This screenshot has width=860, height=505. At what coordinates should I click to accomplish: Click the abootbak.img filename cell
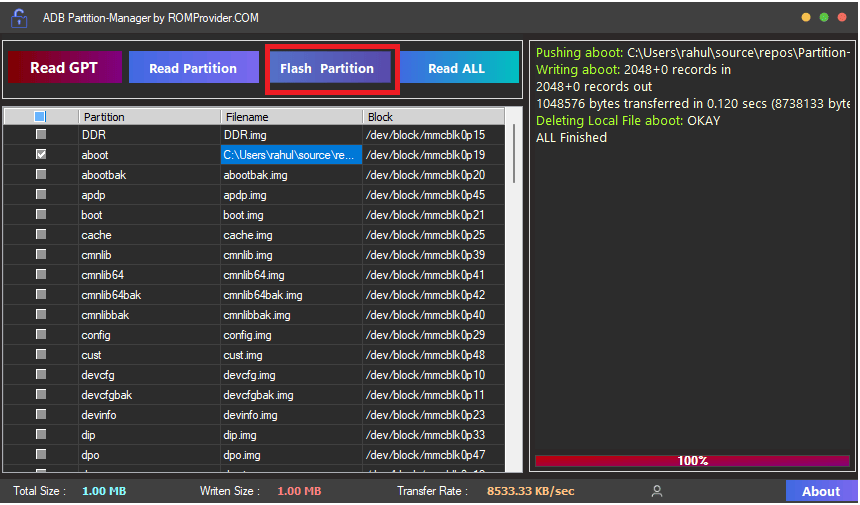pyautogui.click(x=291, y=175)
